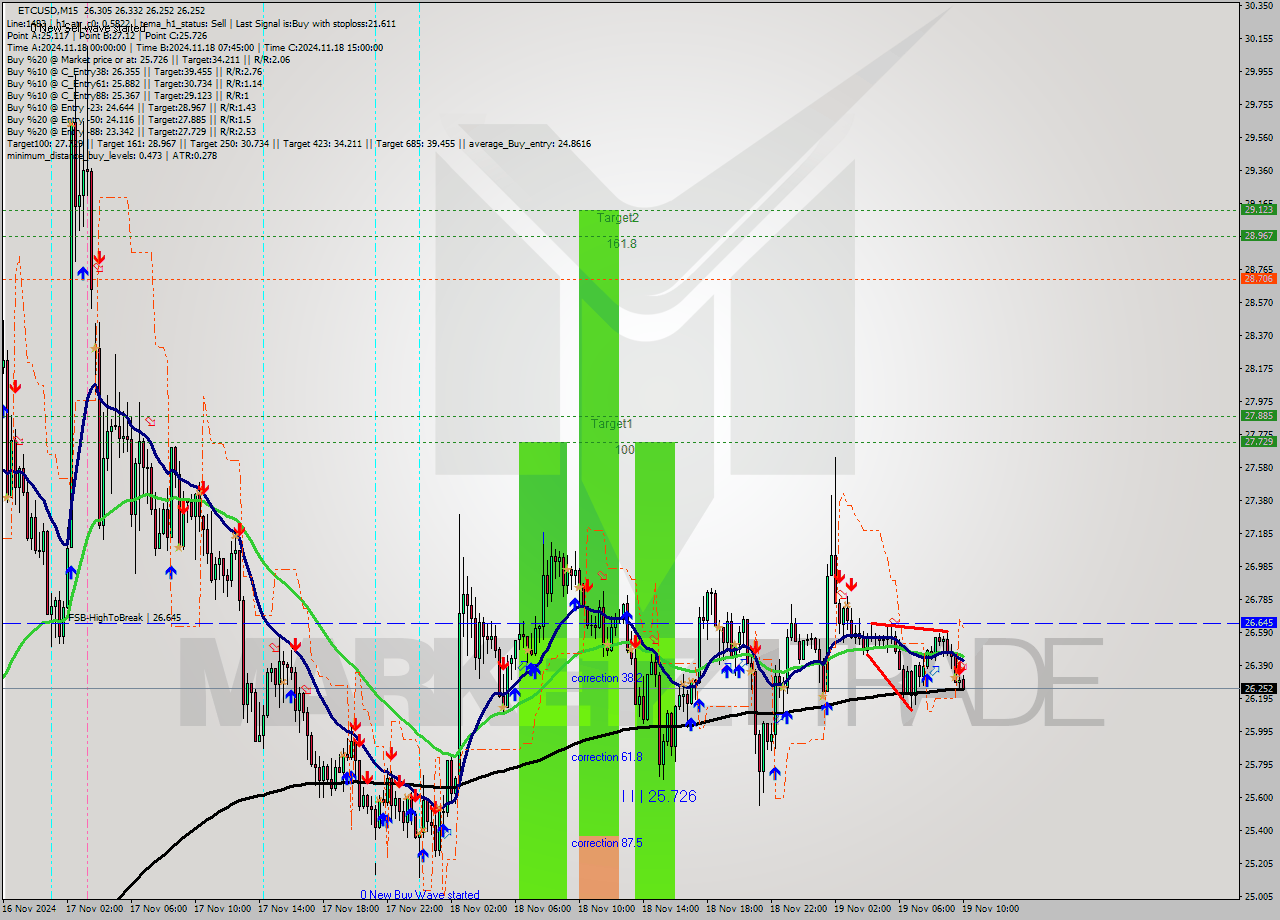
Task: Click the 'Buy %20 @ Market price or at: 25.726' line
Action: [148, 60]
